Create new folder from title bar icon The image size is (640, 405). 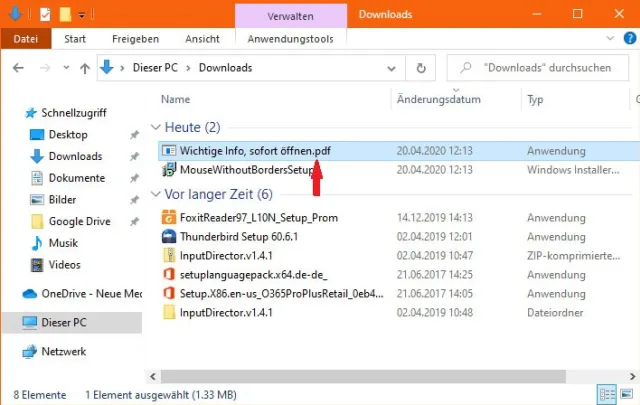click(65, 15)
